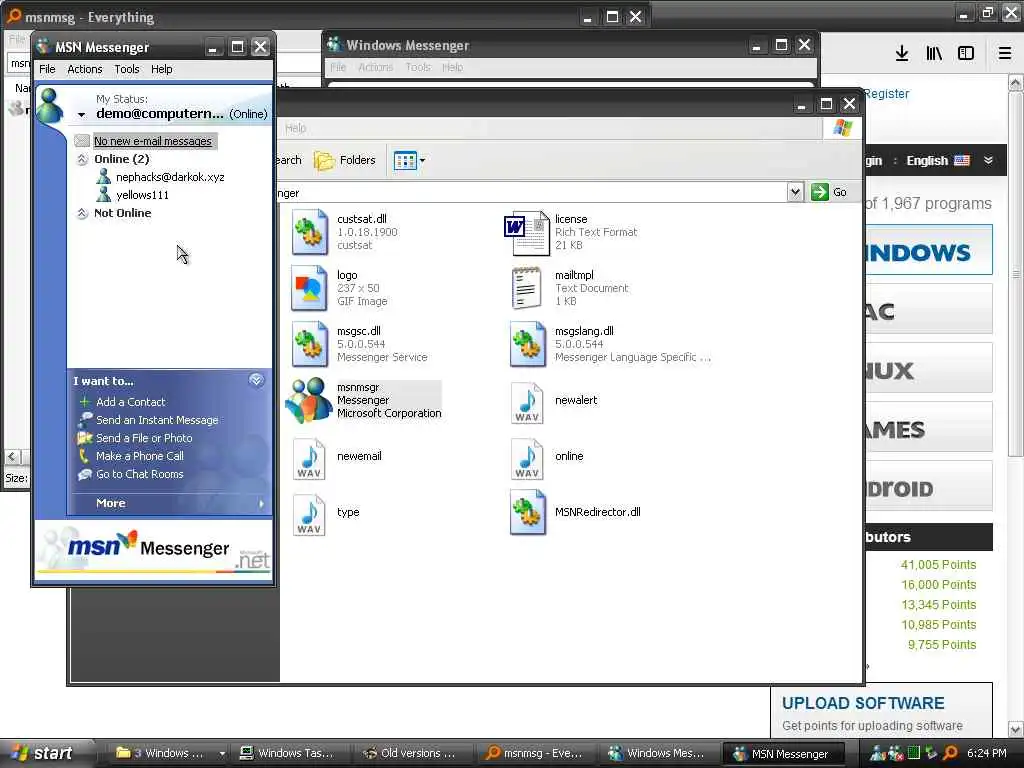Open the grouped Windows Explorer taskbar dropdown
The height and width of the screenshot is (768, 1024).
click(222, 754)
